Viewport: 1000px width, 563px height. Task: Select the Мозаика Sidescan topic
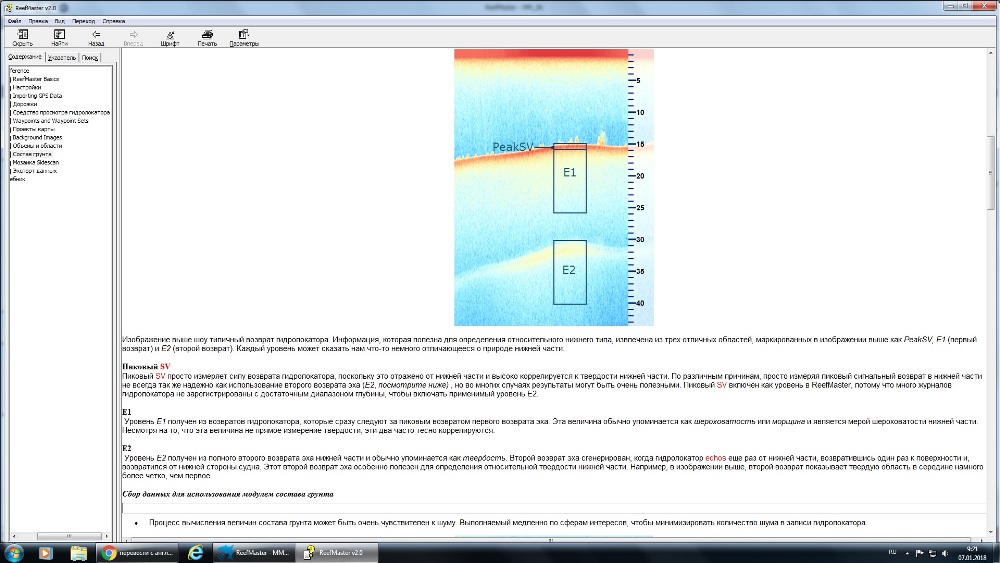tap(36, 162)
